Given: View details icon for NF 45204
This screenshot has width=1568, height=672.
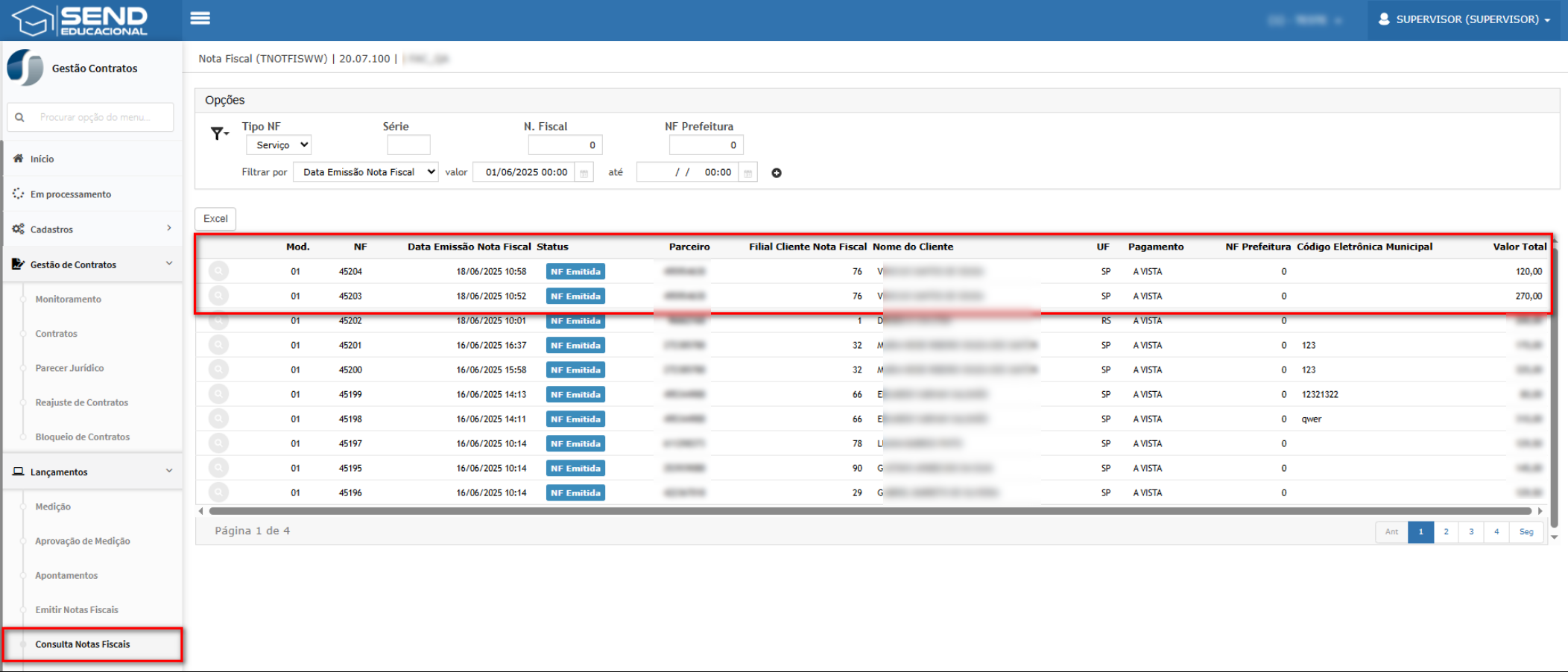Looking at the screenshot, I should pyautogui.click(x=218, y=271).
